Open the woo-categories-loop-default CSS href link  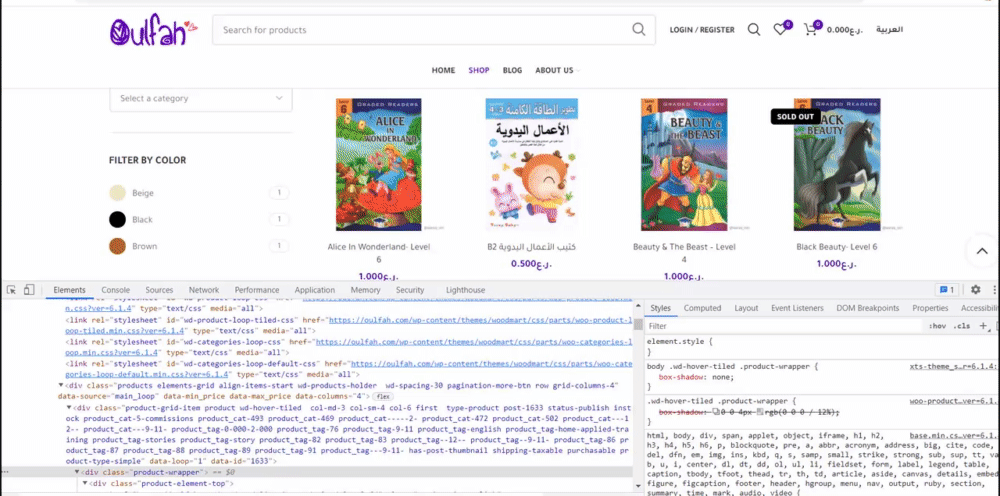pos(349,369)
